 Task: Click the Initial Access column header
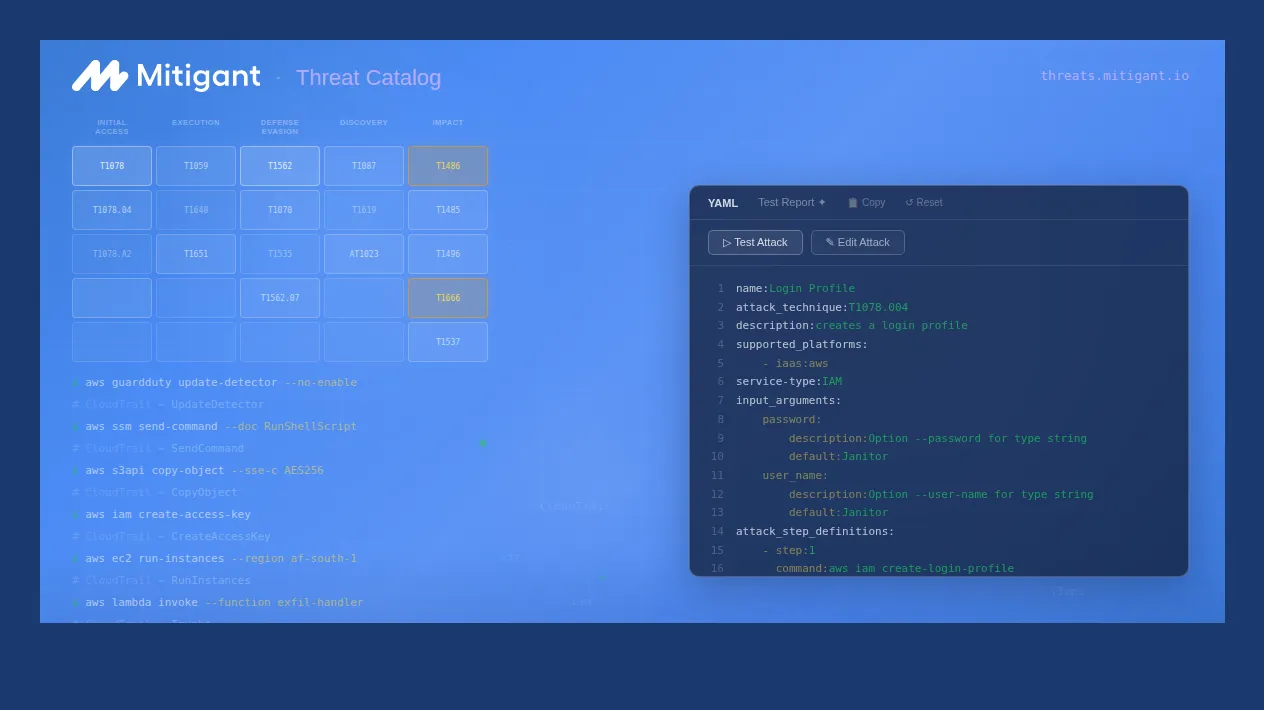point(112,127)
